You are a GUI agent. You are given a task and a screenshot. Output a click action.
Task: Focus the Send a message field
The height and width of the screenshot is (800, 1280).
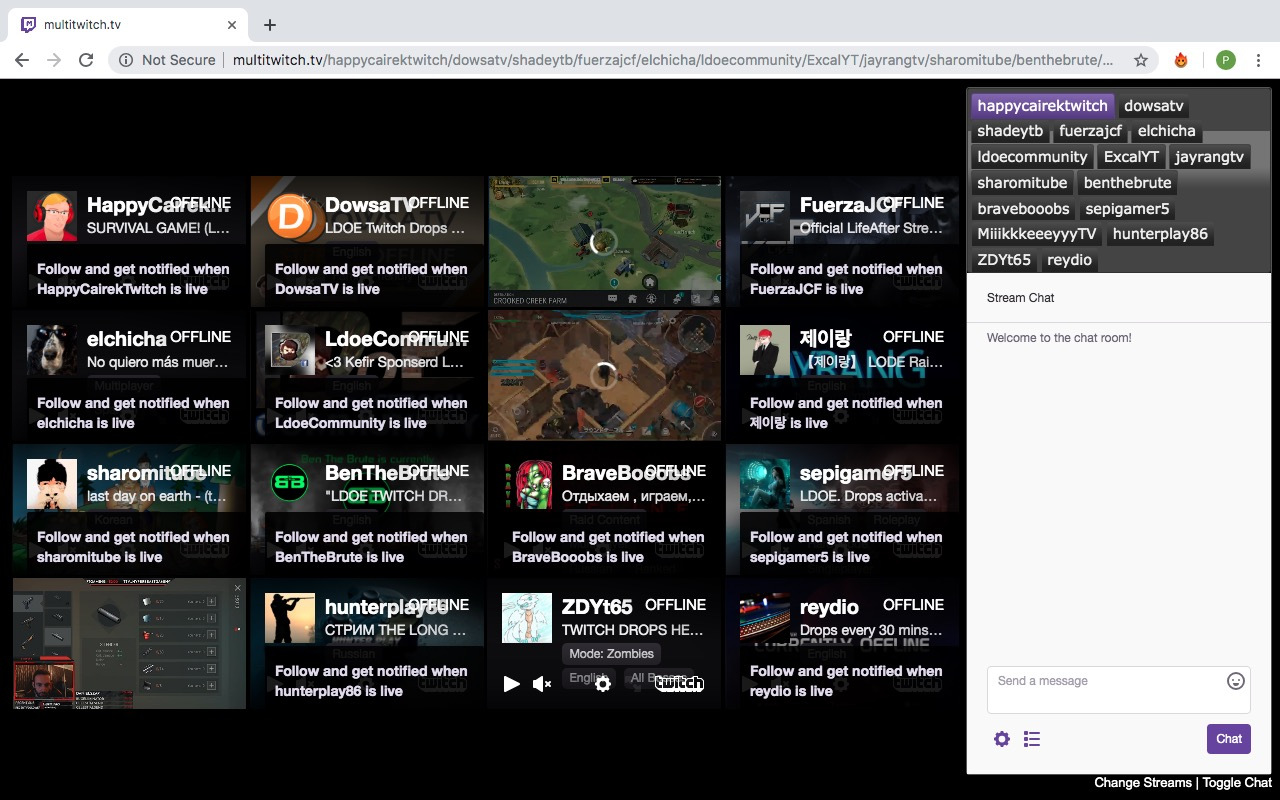(1119, 690)
